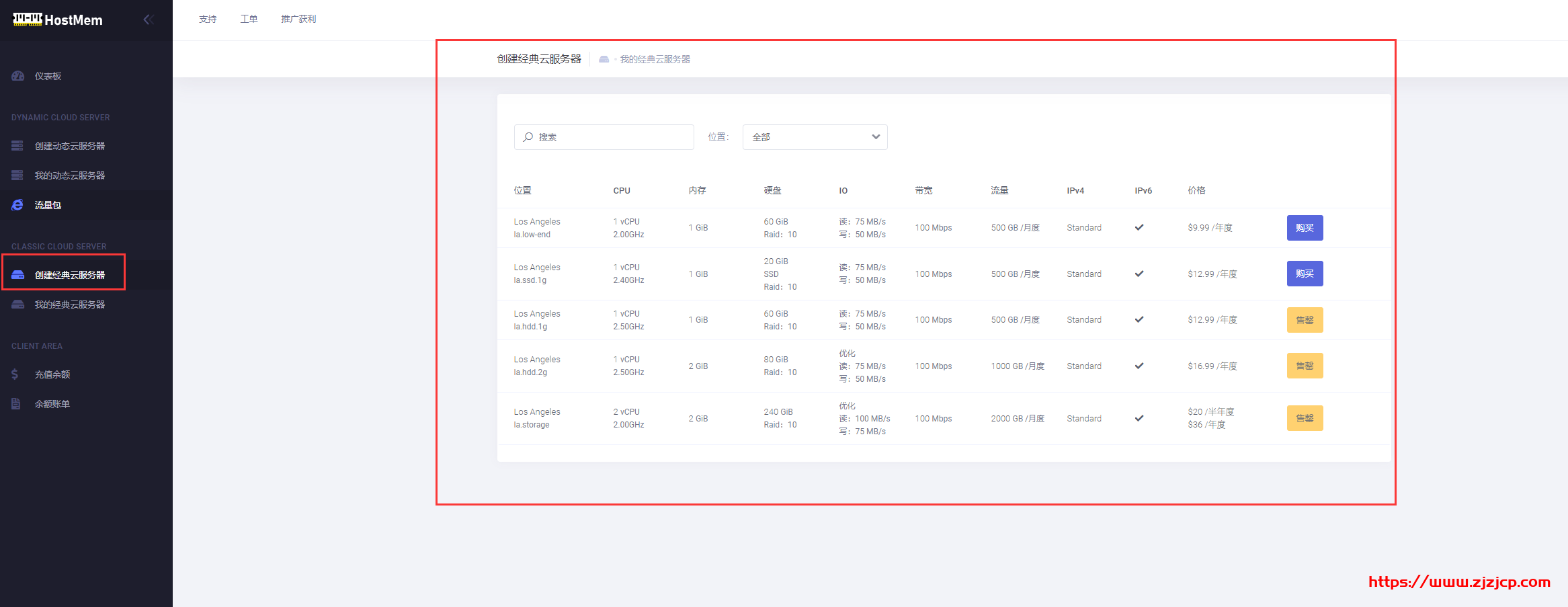Click the IO column header
The image size is (1568, 607).
tap(843, 190)
